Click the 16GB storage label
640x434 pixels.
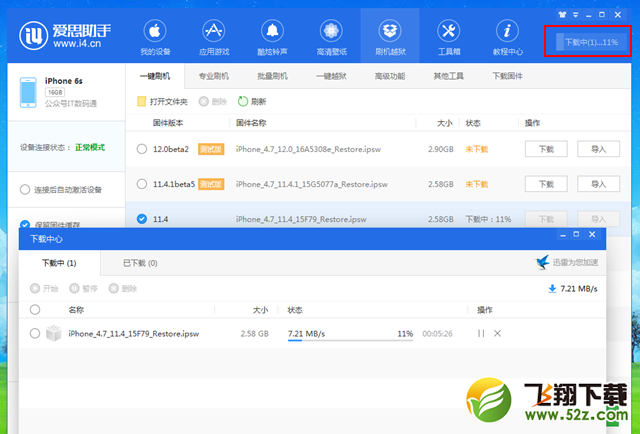55,92
